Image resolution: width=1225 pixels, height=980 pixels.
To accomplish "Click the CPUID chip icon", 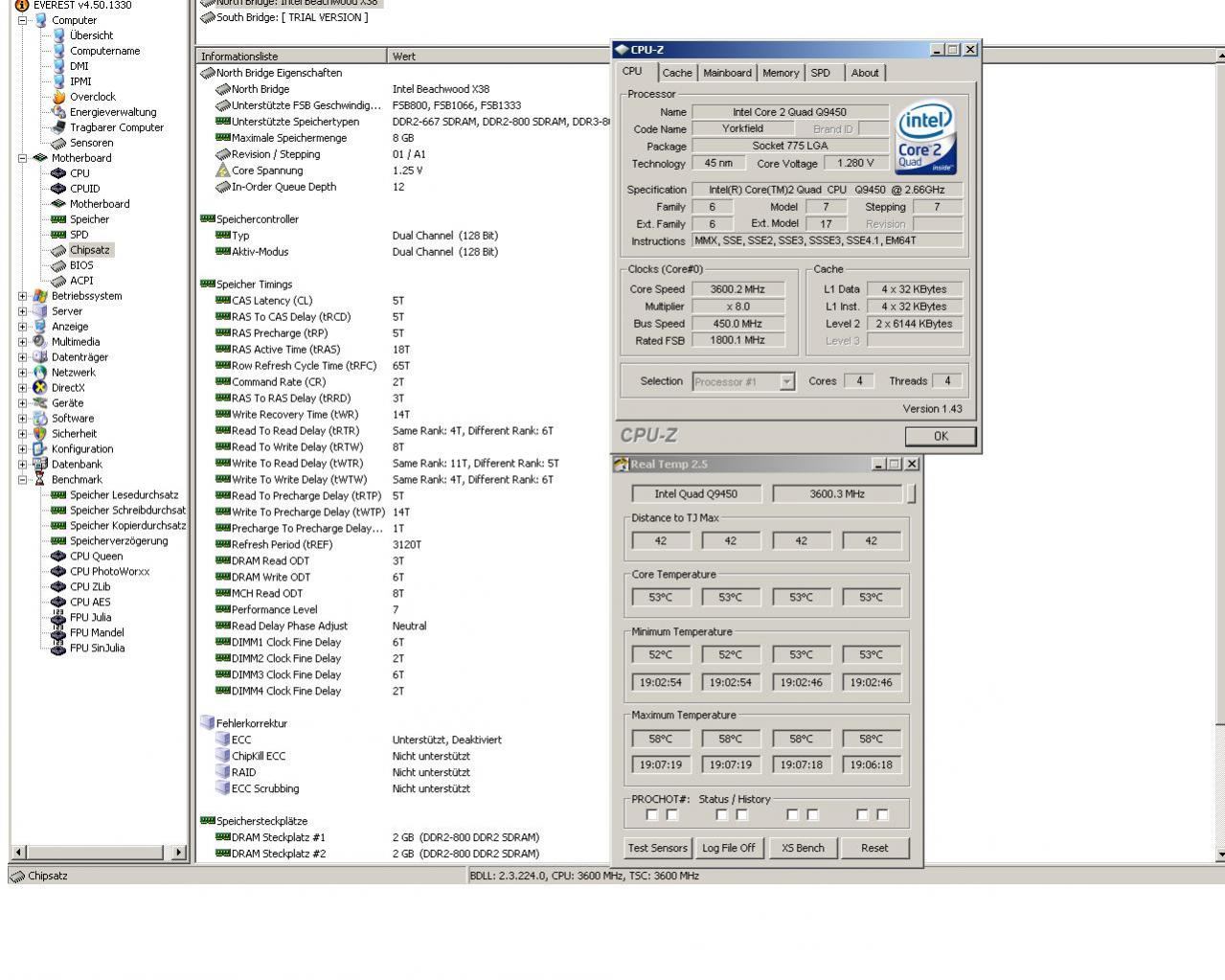I will pos(59,189).
